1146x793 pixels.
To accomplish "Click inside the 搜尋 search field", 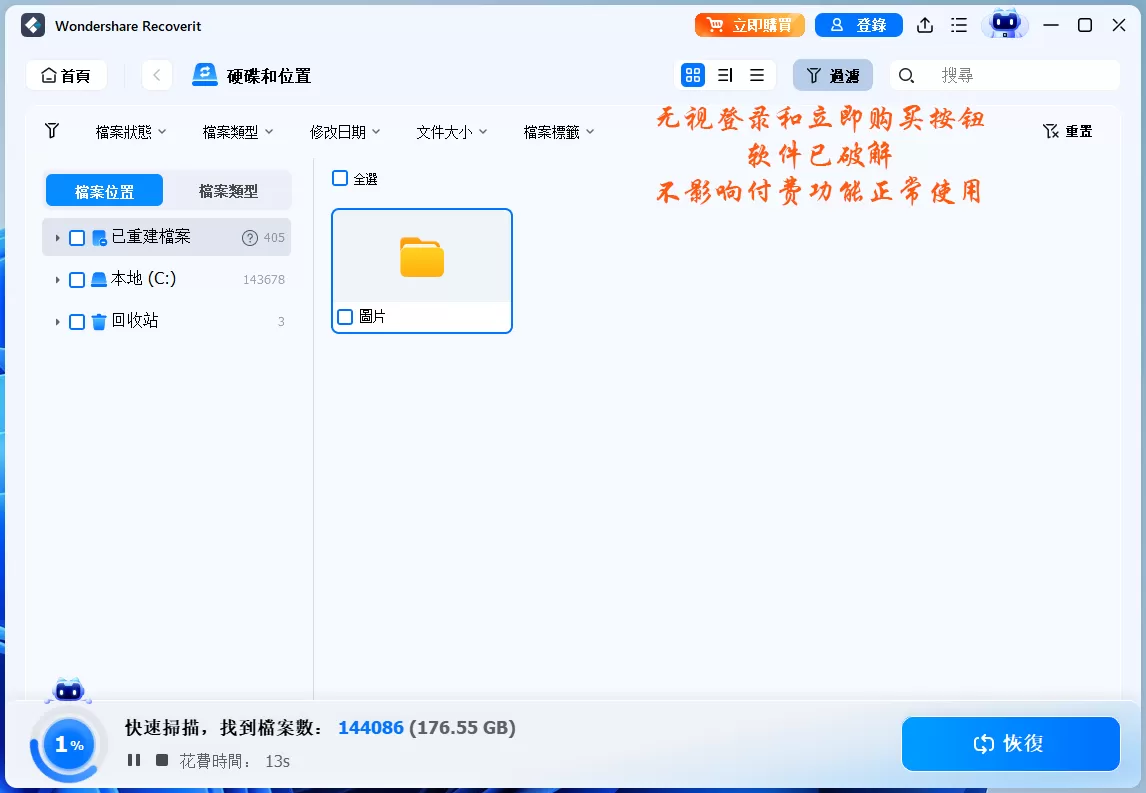I will click(x=1000, y=75).
